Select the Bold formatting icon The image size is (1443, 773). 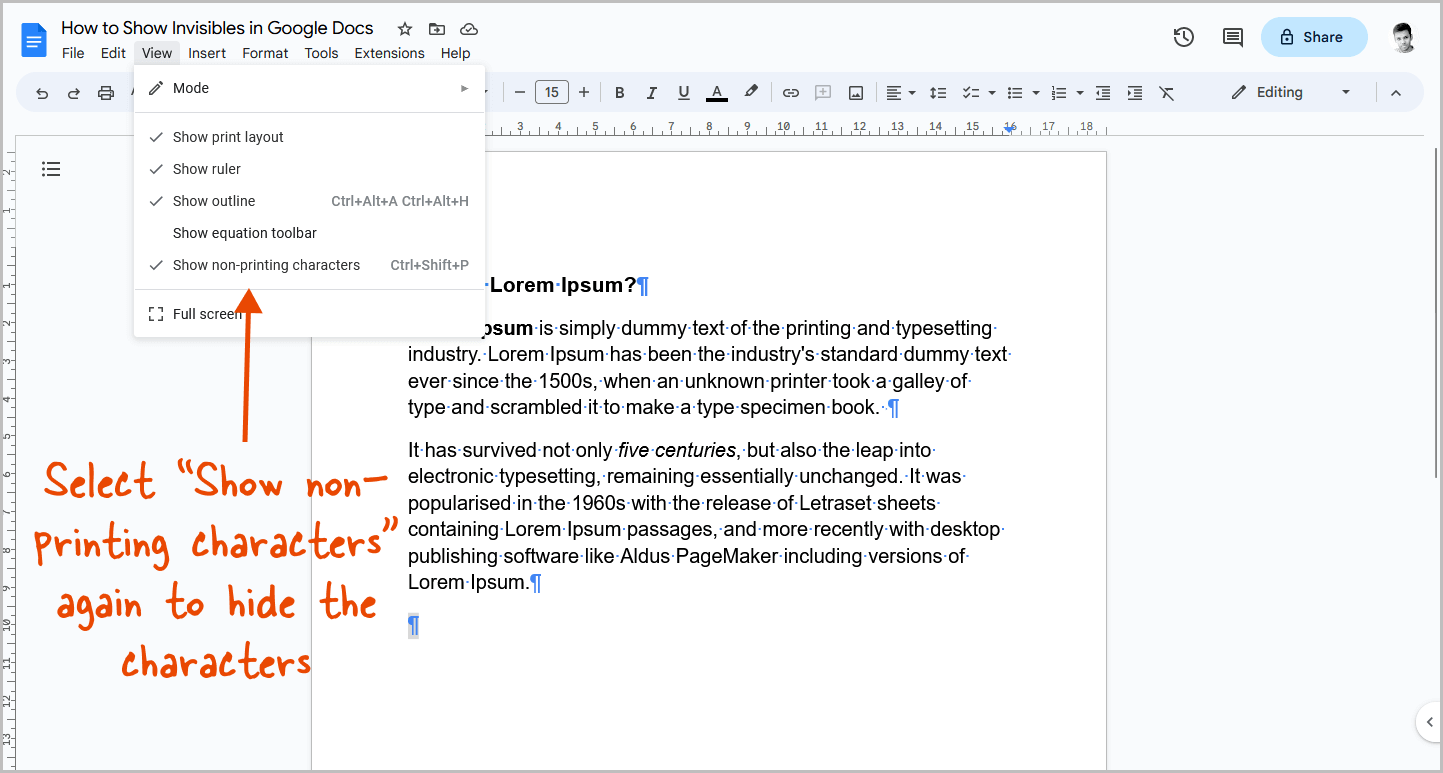(x=619, y=92)
